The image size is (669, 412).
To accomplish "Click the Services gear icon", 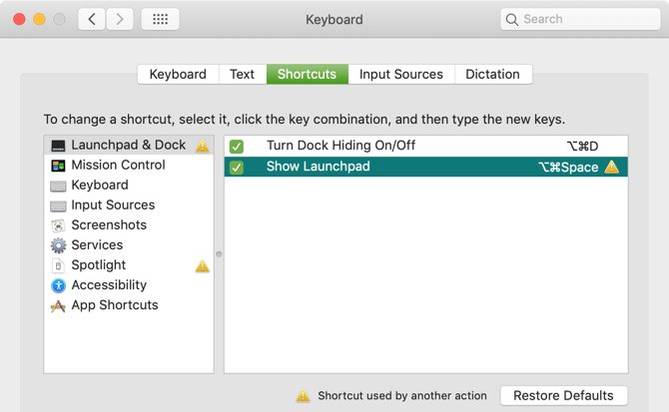I will click(59, 245).
